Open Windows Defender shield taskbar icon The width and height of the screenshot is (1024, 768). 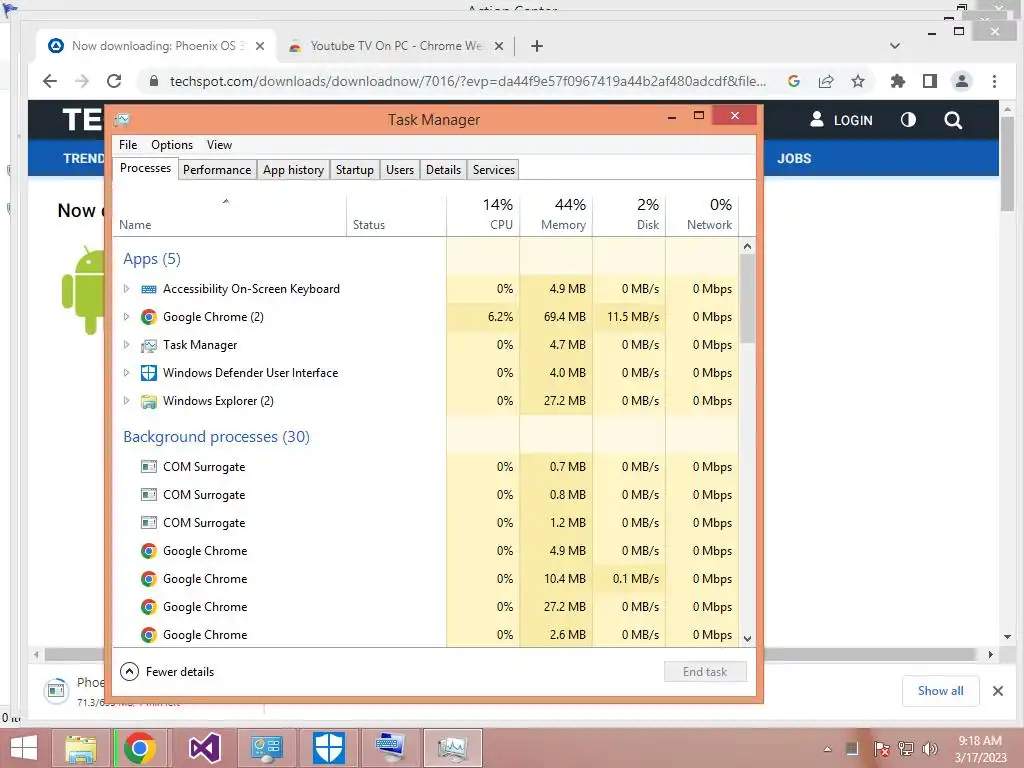(328, 748)
